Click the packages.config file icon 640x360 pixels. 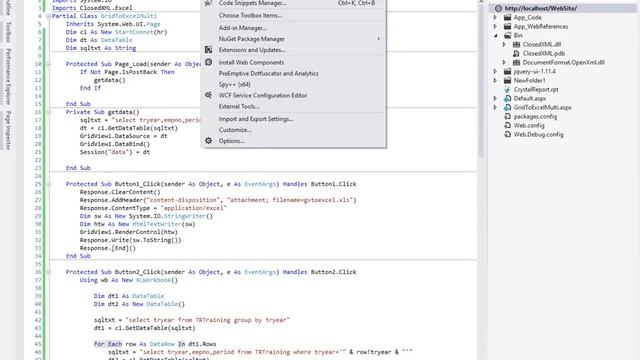[x=507, y=116]
